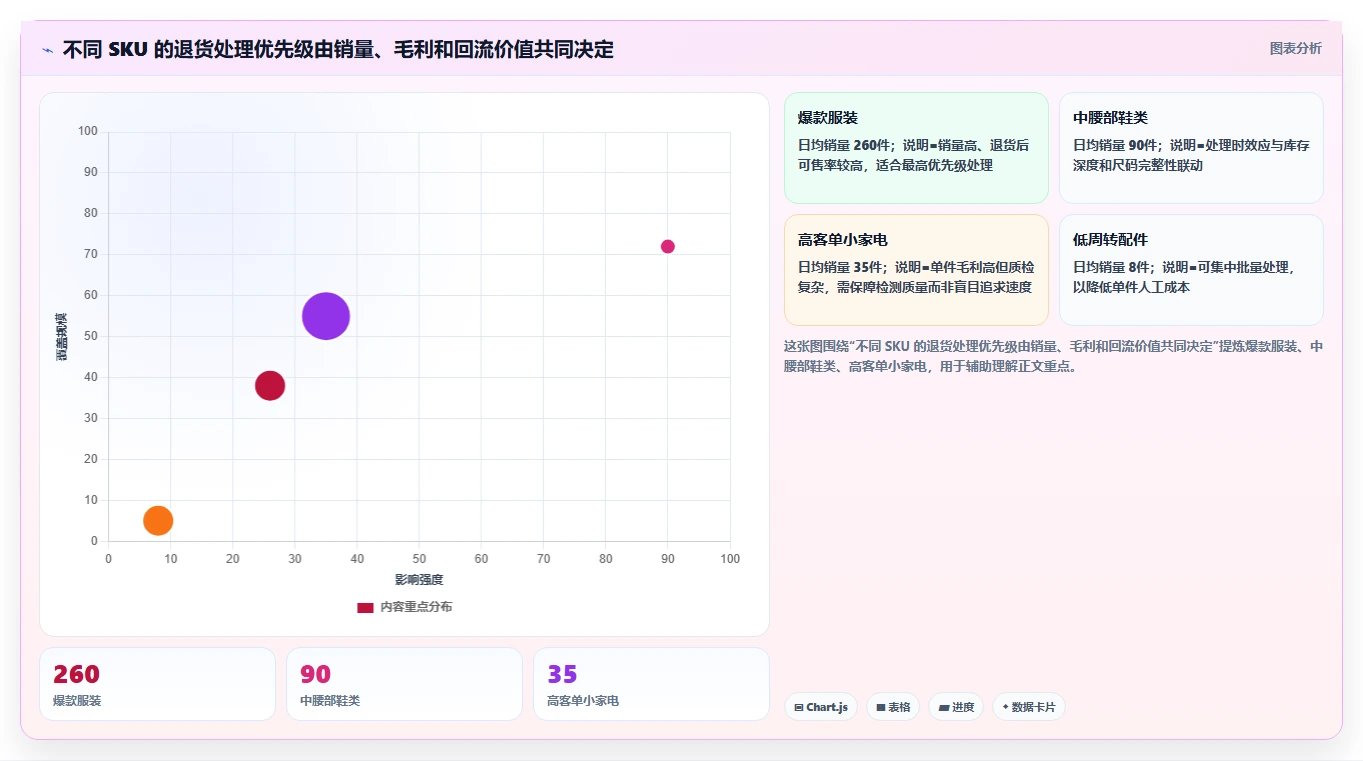
Task: Click the icon in the Chart.js tag
Action: pos(798,707)
